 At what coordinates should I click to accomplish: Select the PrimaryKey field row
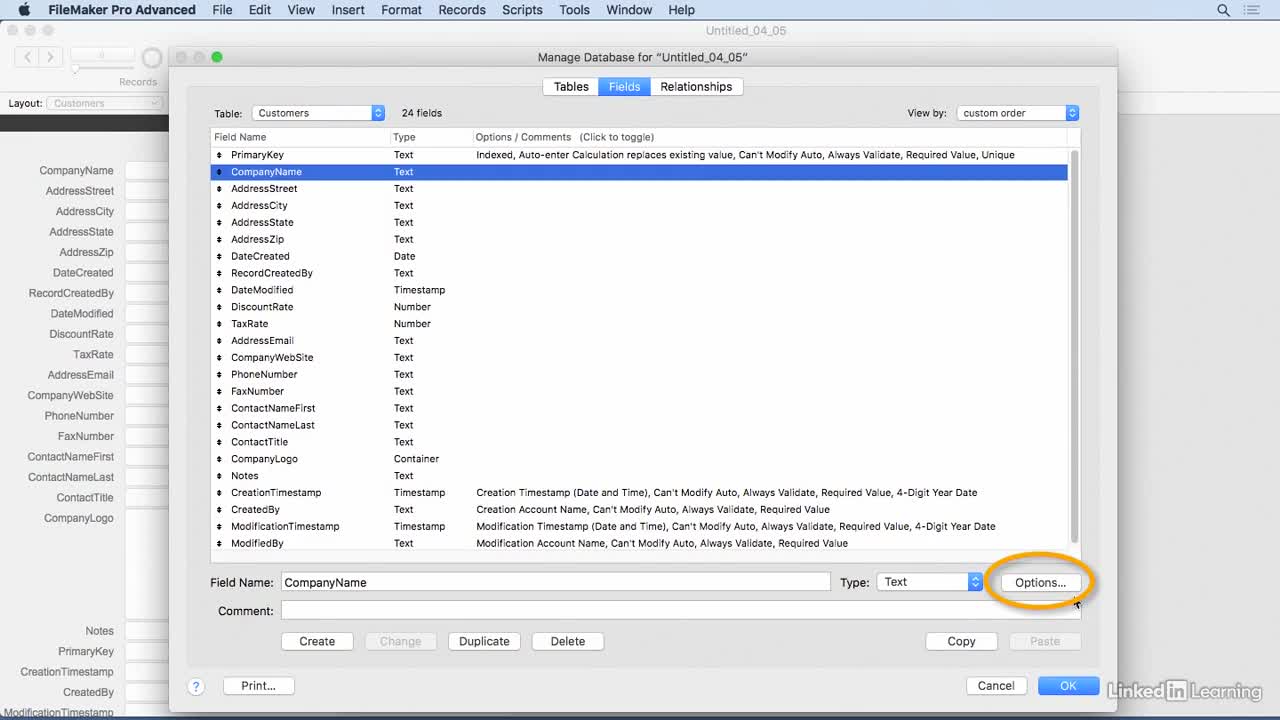click(x=639, y=155)
